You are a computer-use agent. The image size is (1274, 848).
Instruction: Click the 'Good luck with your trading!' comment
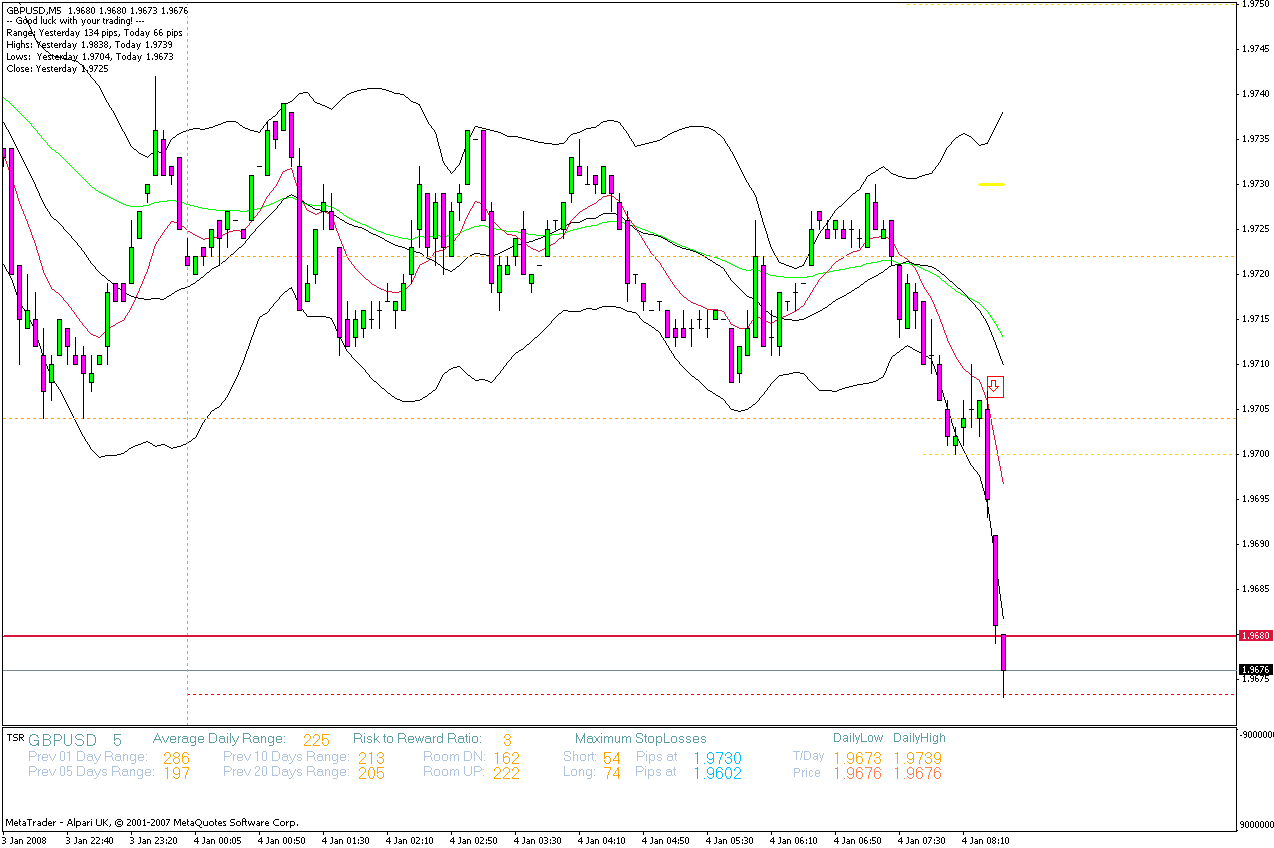(75, 21)
